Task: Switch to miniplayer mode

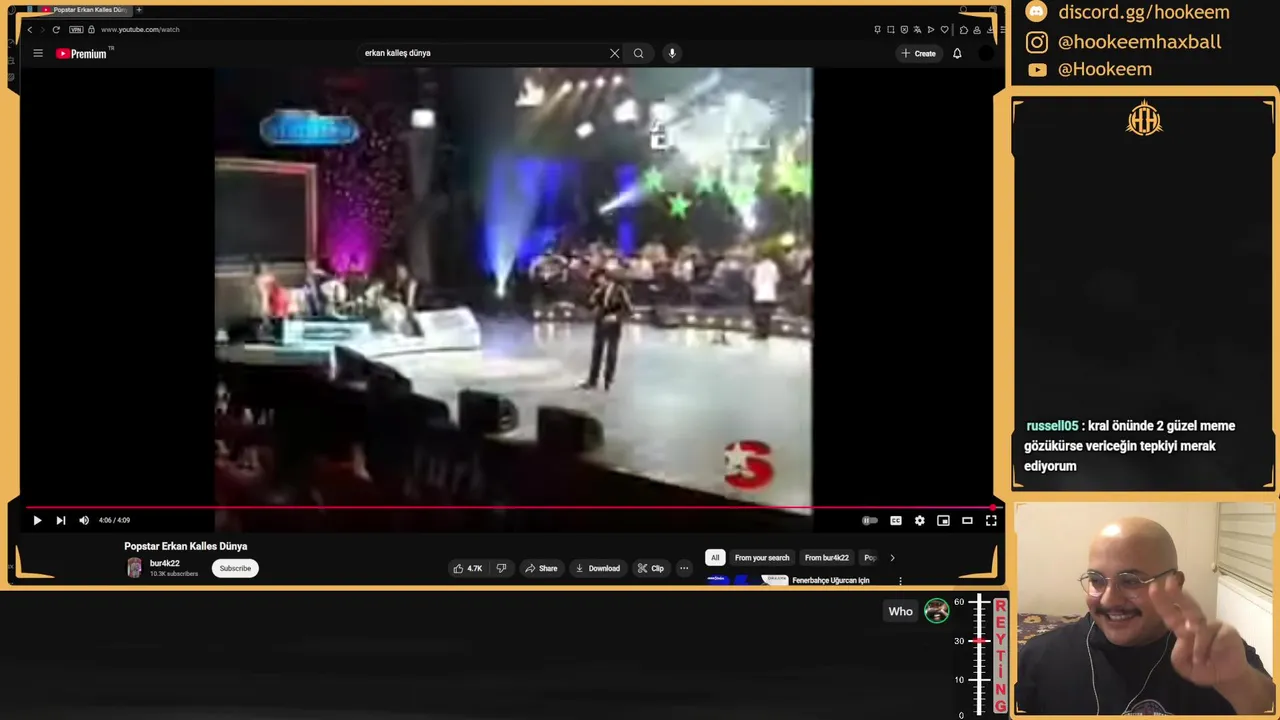Action: tap(943, 520)
